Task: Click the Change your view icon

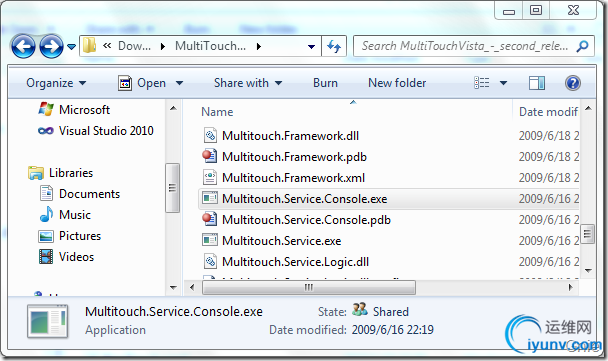Action: coord(482,83)
